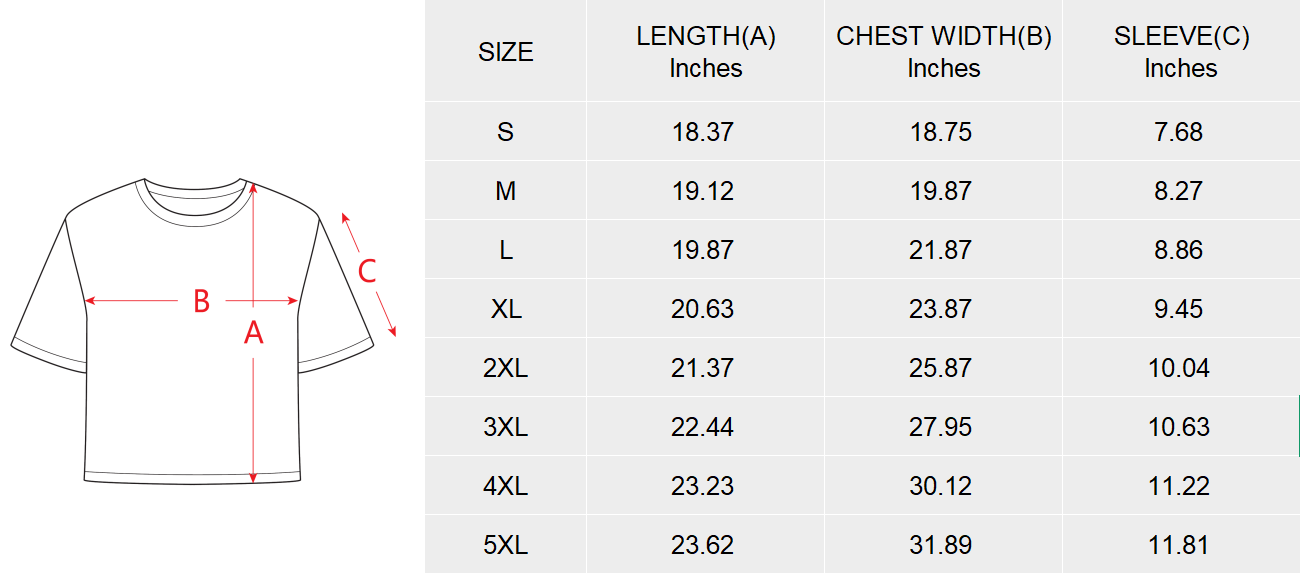
Task: Click the red letter A length label
Action: (254, 333)
